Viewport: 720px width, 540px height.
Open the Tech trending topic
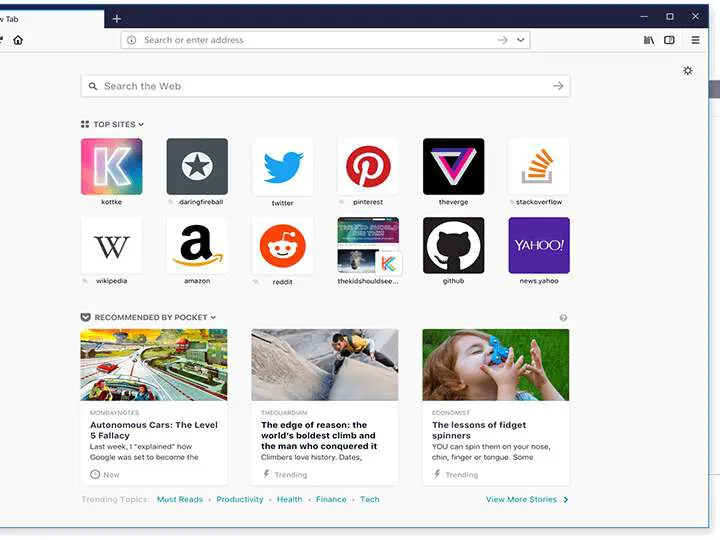click(x=370, y=499)
